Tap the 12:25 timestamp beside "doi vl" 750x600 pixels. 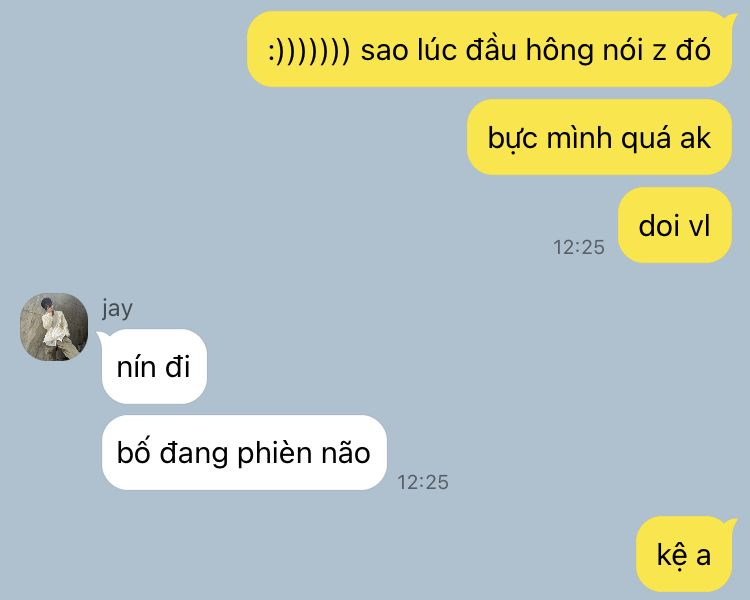pos(579,247)
